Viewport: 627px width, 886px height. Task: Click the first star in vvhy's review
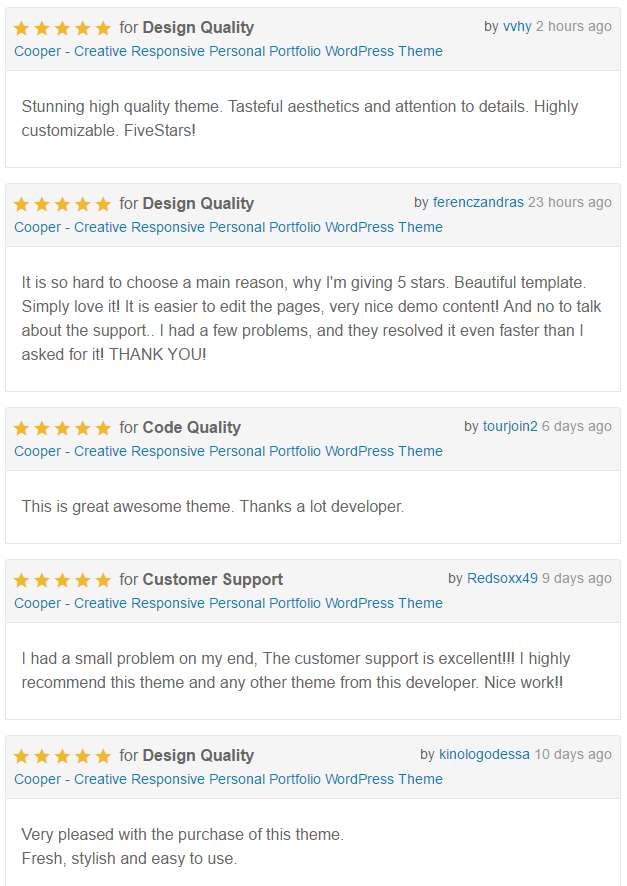21,28
